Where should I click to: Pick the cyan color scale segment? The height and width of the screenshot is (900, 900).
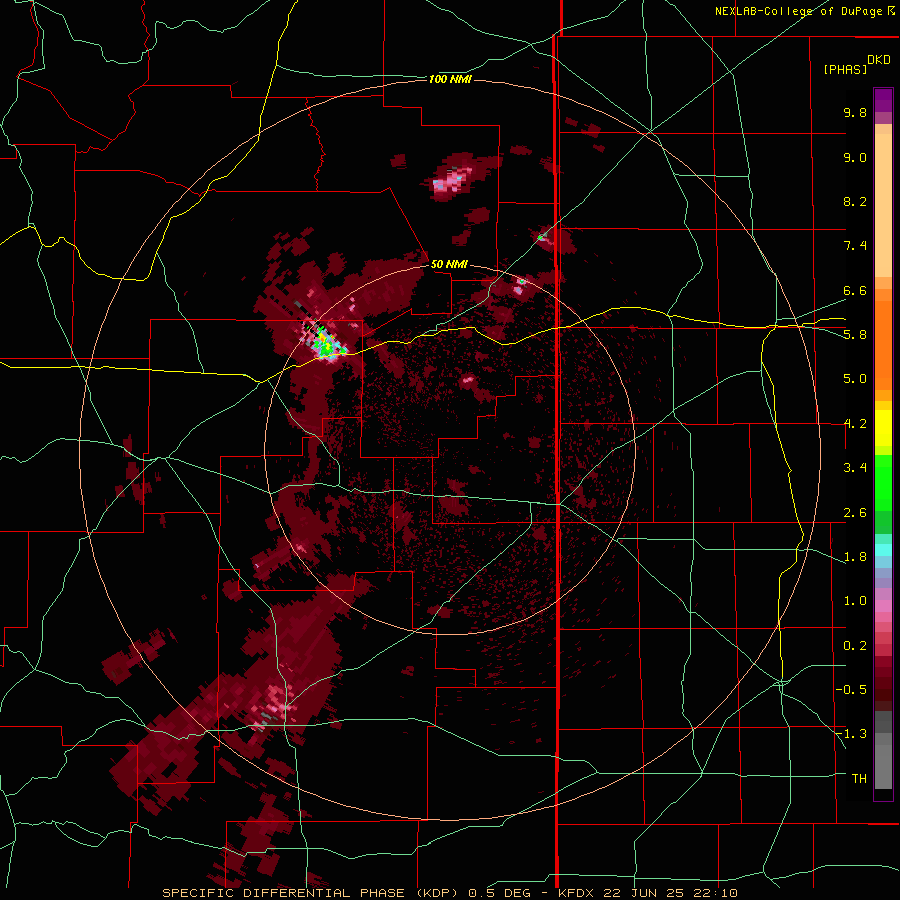(x=883, y=550)
